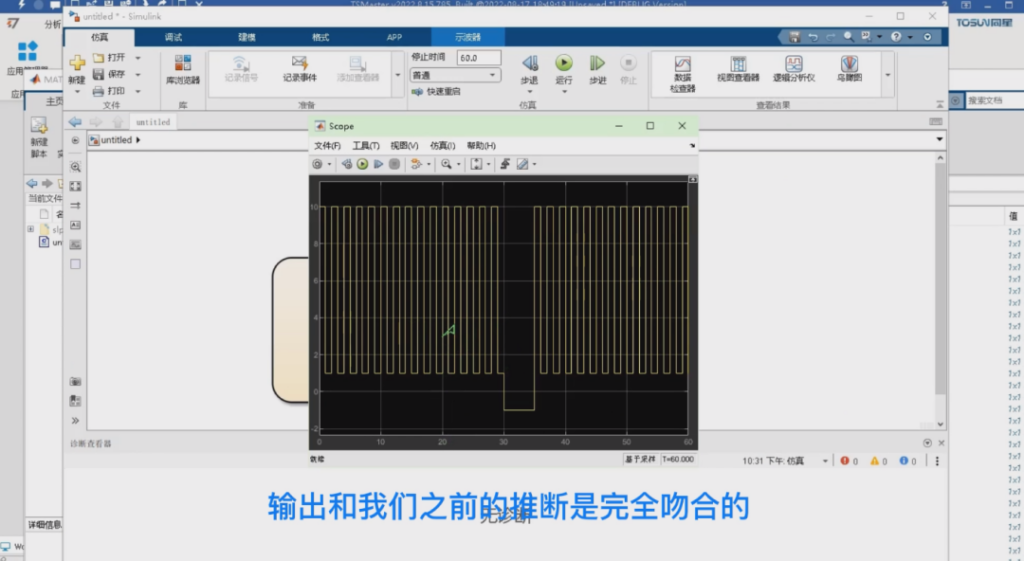
Task: Expand the slprj folder tree node
Action: click(x=31, y=229)
